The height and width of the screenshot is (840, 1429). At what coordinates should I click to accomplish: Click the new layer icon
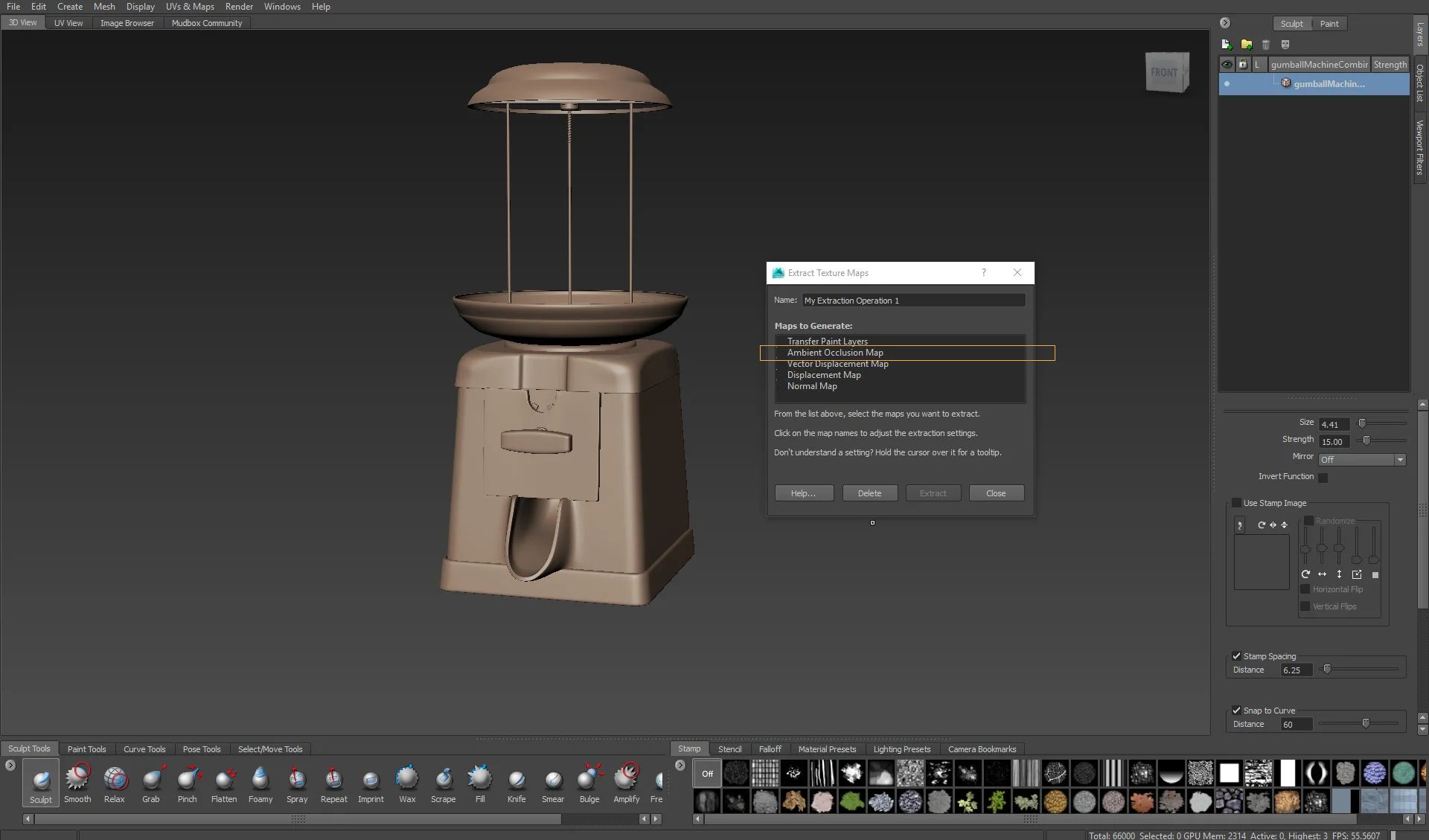coord(1227,45)
